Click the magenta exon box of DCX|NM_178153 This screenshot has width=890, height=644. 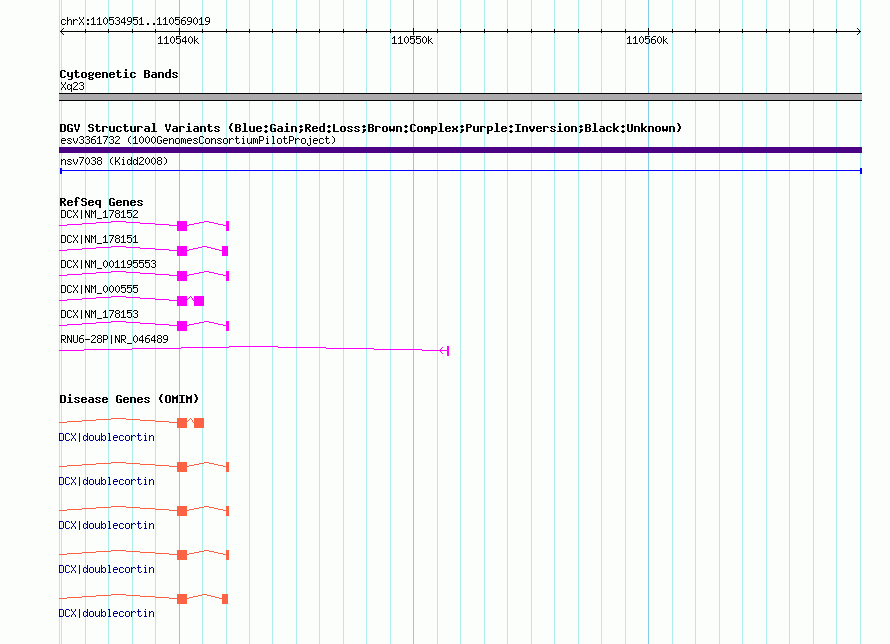coord(182,326)
